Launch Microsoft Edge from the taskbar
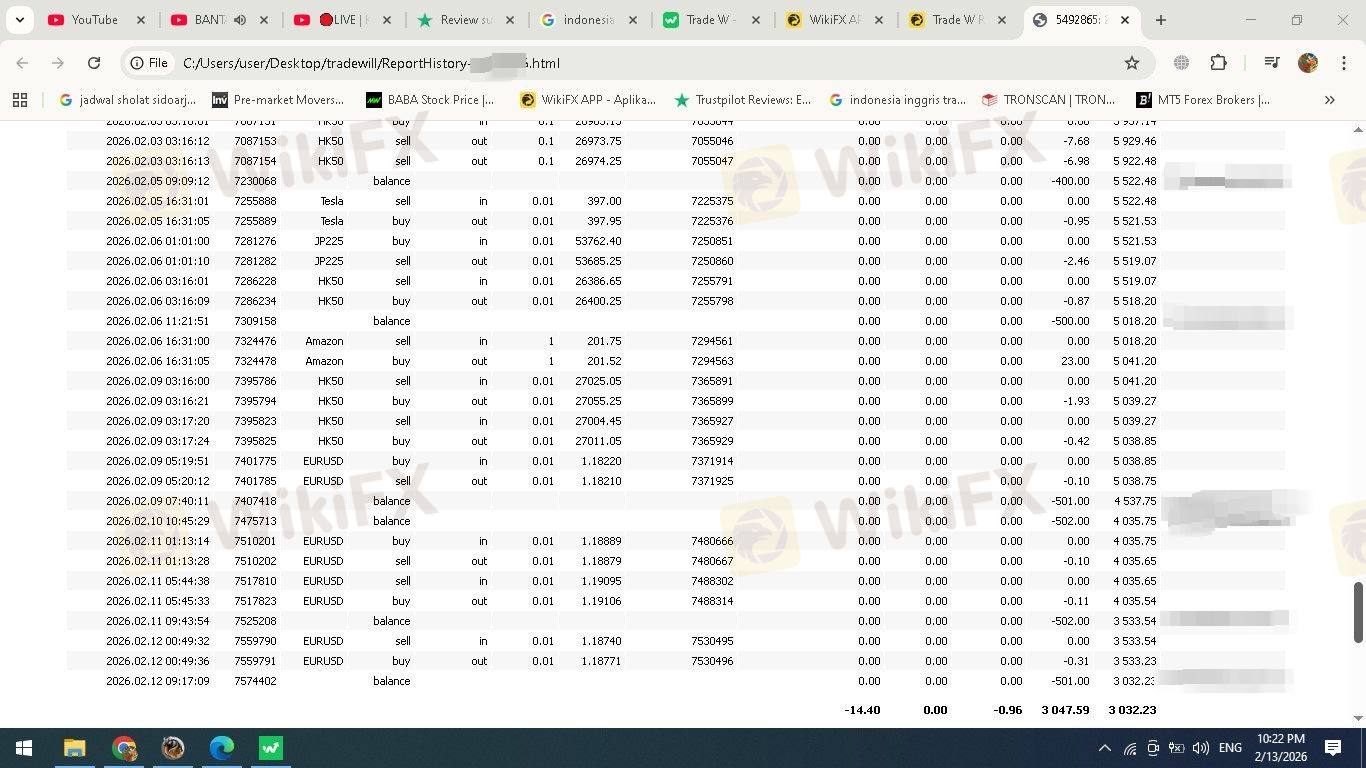1366x768 pixels. [x=221, y=748]
